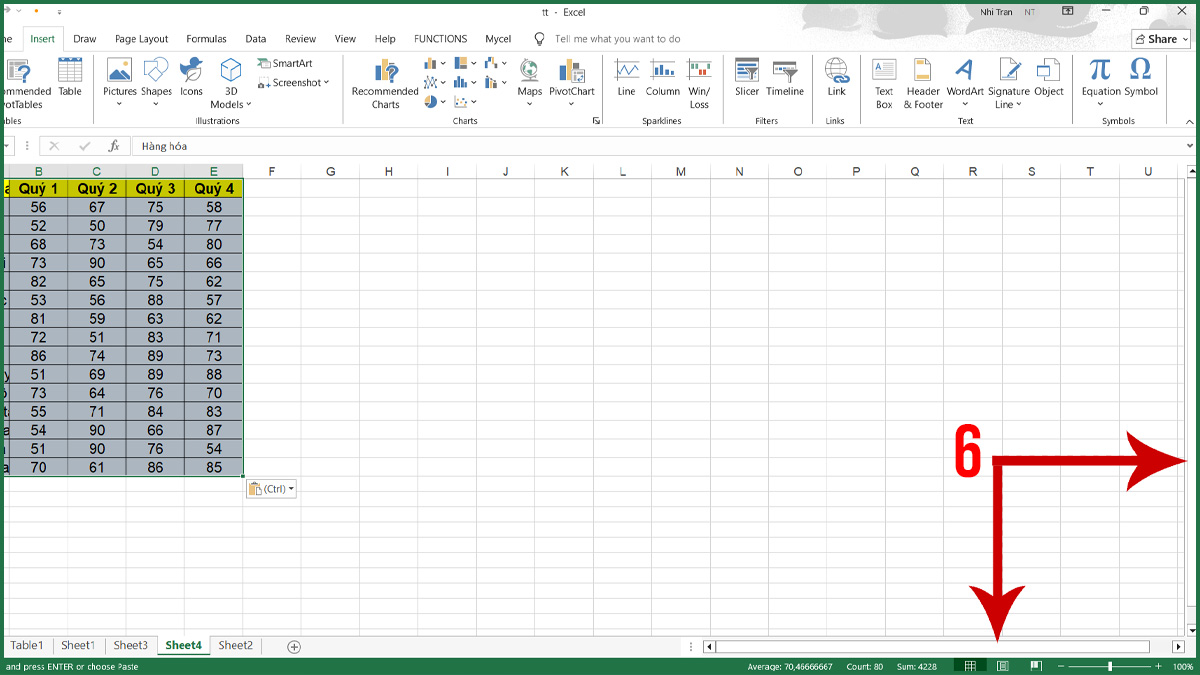This screenshot has width=1200, height=675.
Task: Insert WordArt text
Action: (963, 83)
